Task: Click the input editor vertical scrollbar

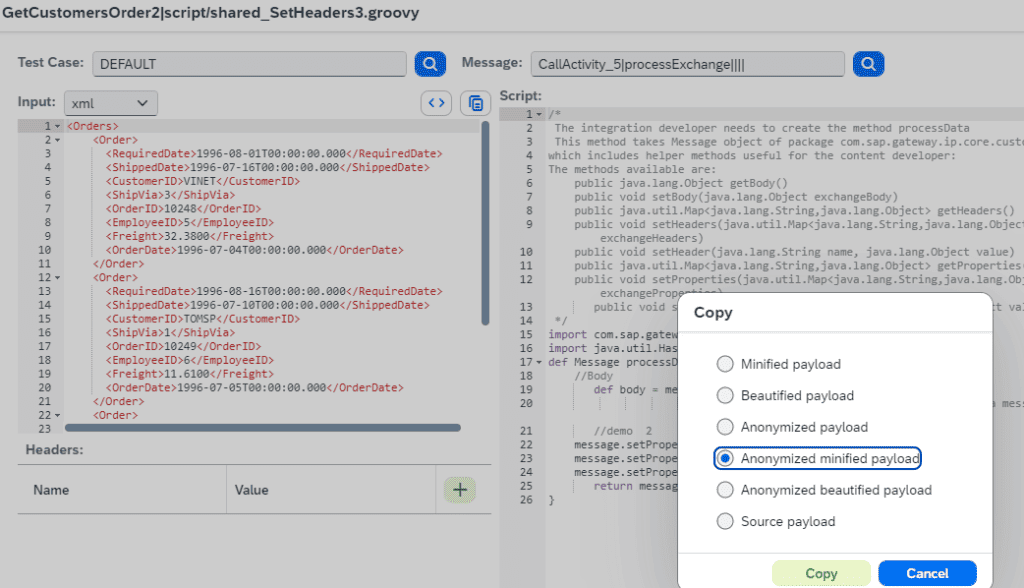Action: (485, 223)
